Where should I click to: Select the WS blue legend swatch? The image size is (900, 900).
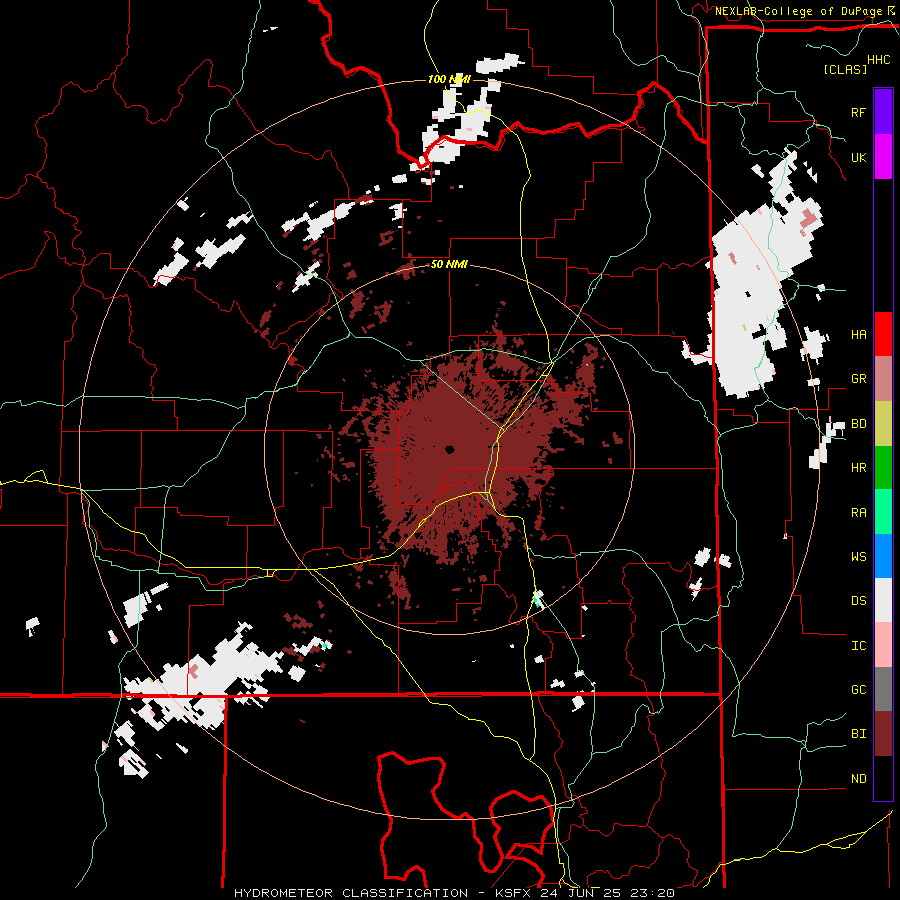point(883,556)
